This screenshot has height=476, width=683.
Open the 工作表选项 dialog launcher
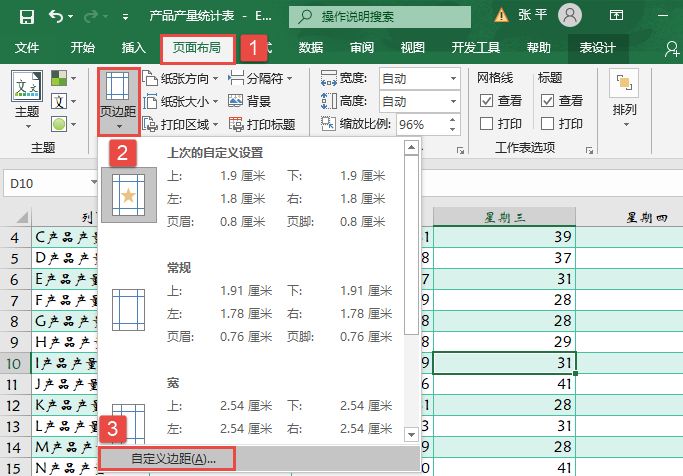coord(589,150)
